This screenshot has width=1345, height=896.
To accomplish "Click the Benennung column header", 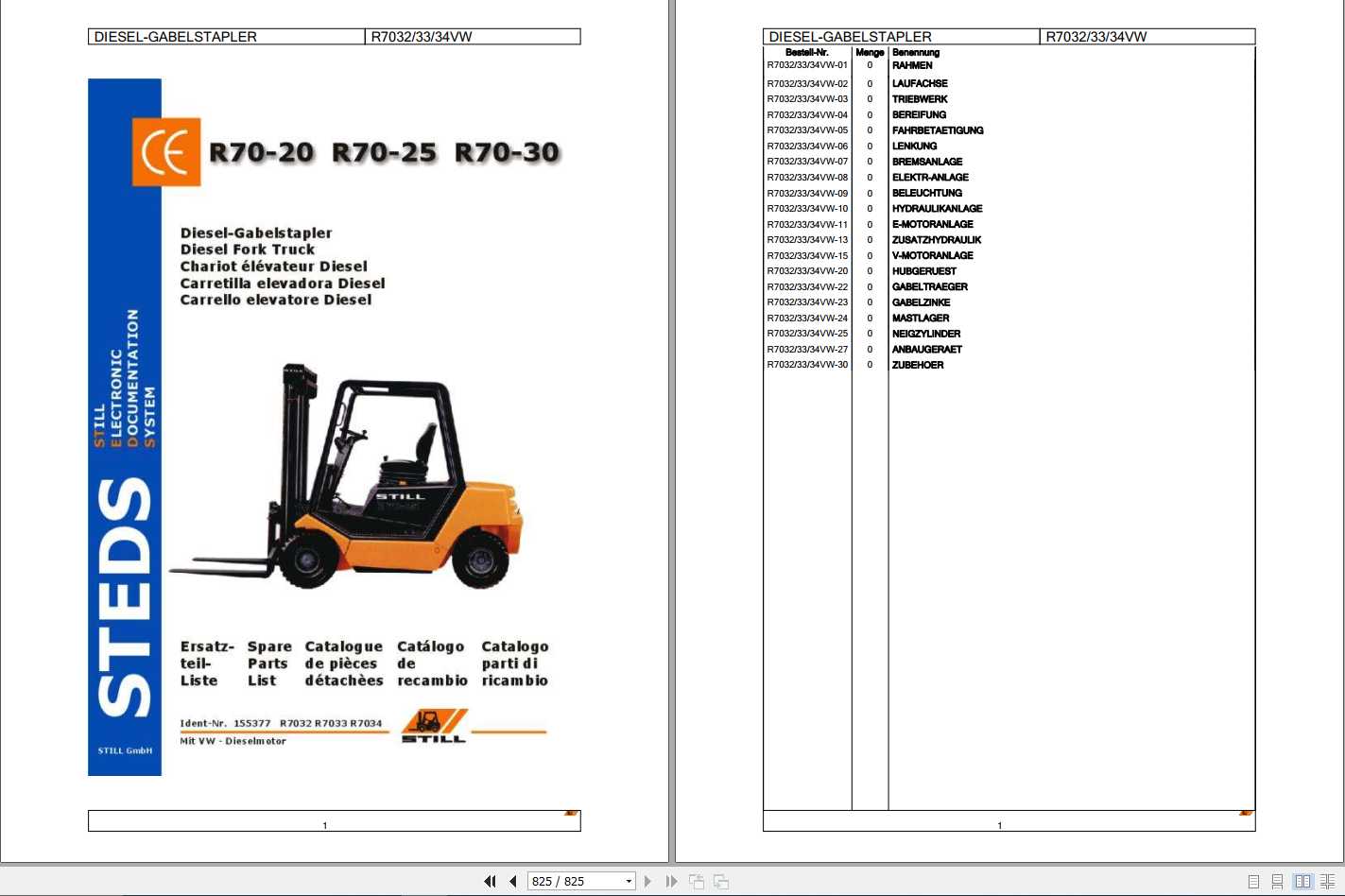I will pyautogui.click(x=916, y=53).
